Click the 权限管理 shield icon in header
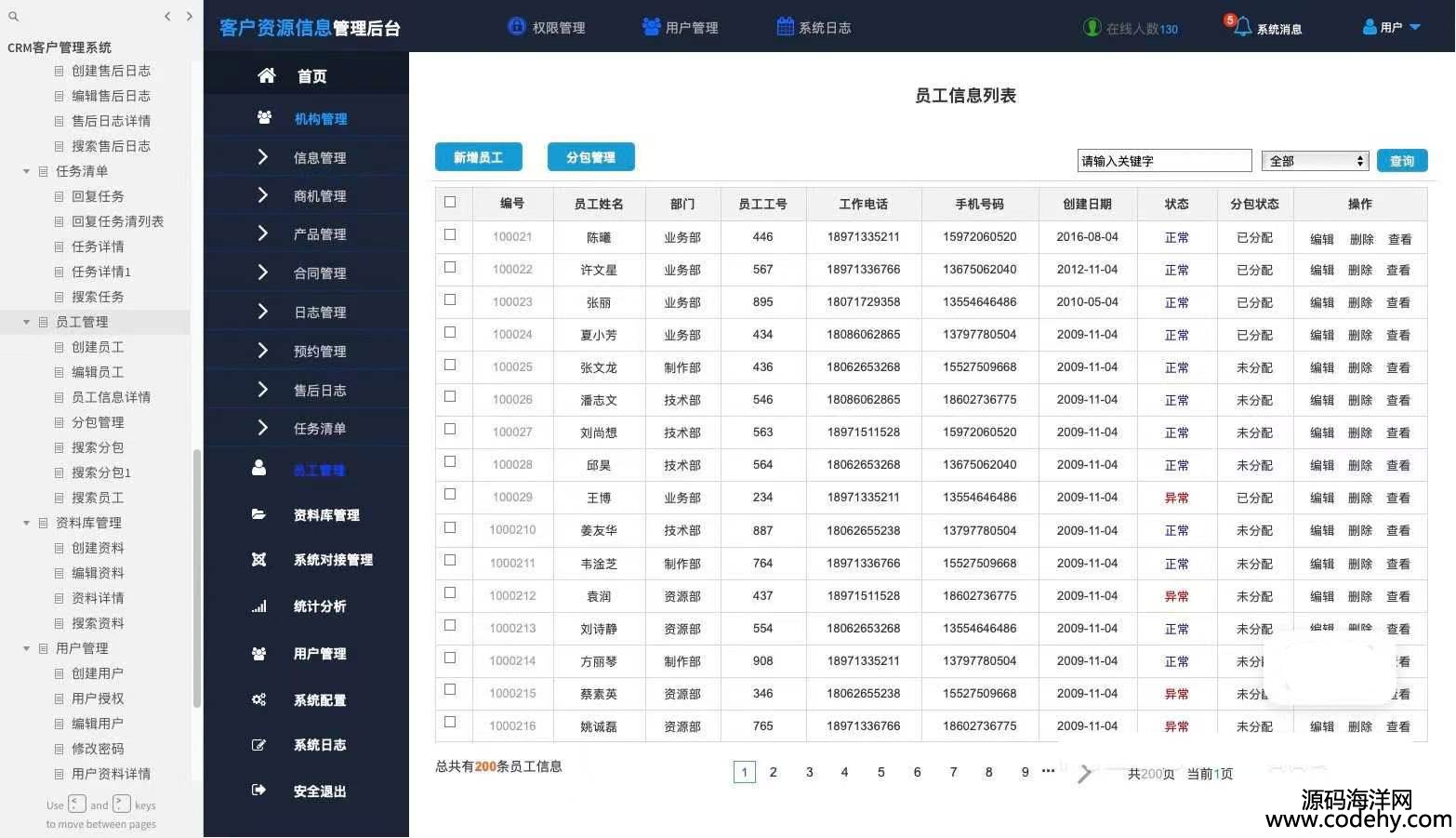The width and height of the screenshot is (1456, 838). pyautogui.click(x=517, y=26)
